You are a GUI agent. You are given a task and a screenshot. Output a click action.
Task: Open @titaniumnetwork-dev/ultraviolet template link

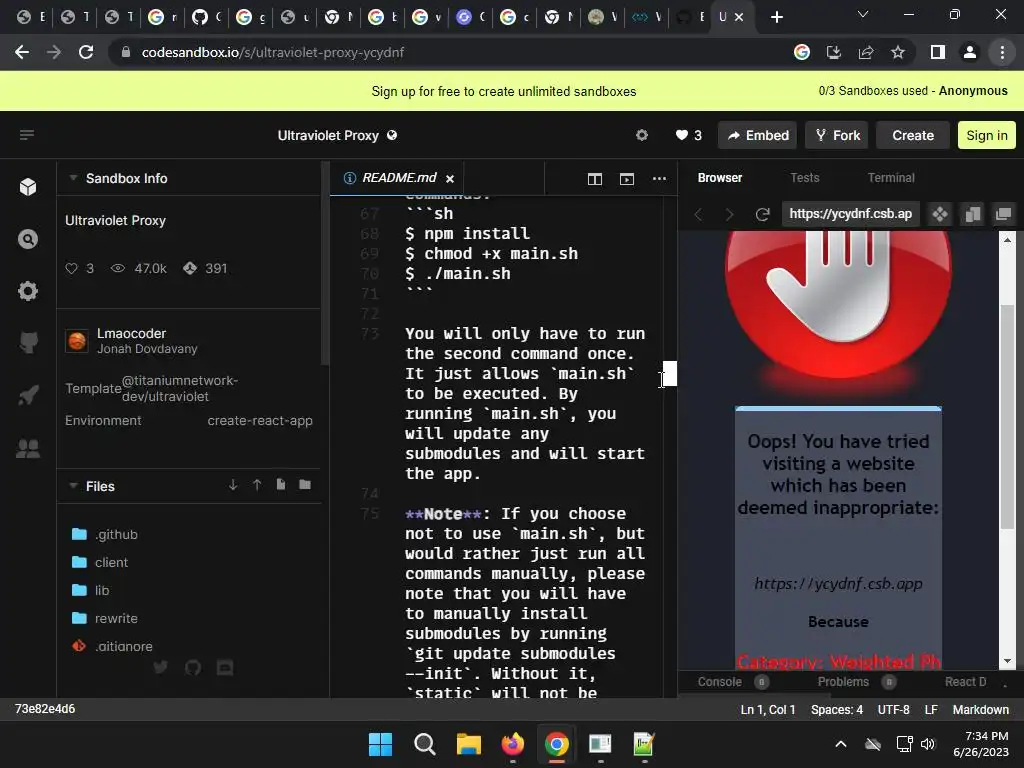180,389
